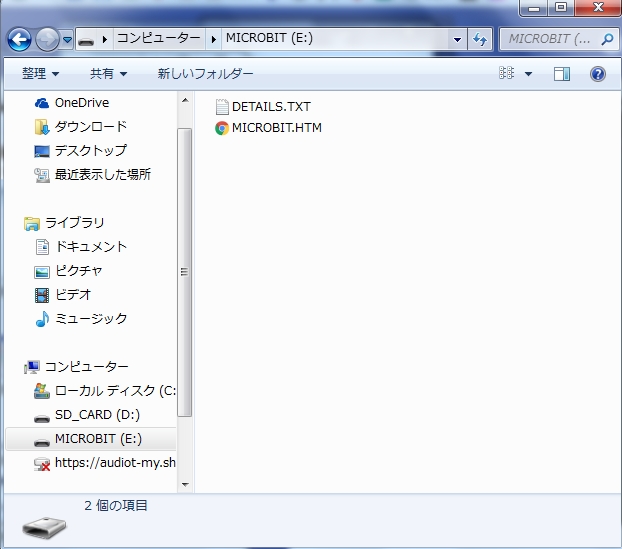
Task: Click the ビデオ film strip icon
Action: 42,295
